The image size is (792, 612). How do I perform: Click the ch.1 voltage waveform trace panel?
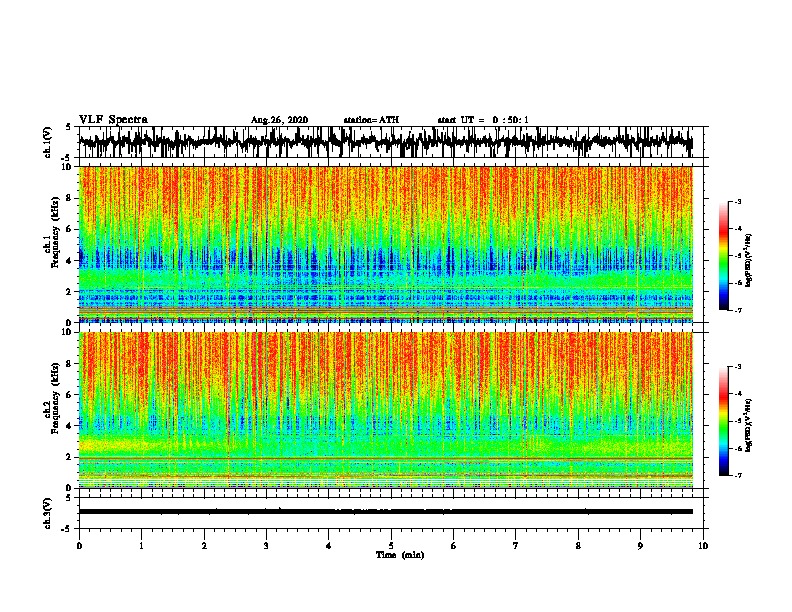(x=385, y=142)
